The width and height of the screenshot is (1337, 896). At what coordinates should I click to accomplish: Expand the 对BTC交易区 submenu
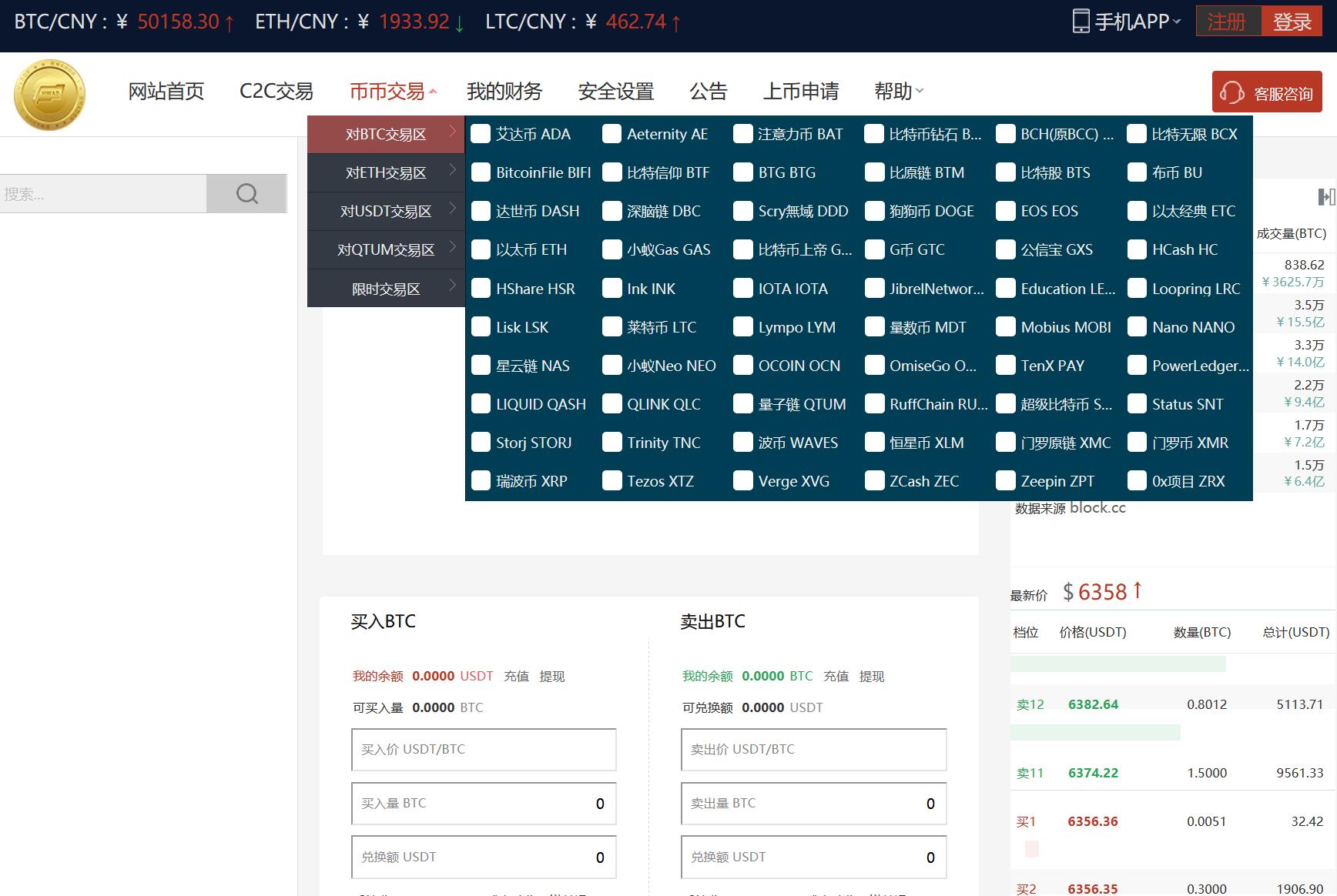point(386,134)
